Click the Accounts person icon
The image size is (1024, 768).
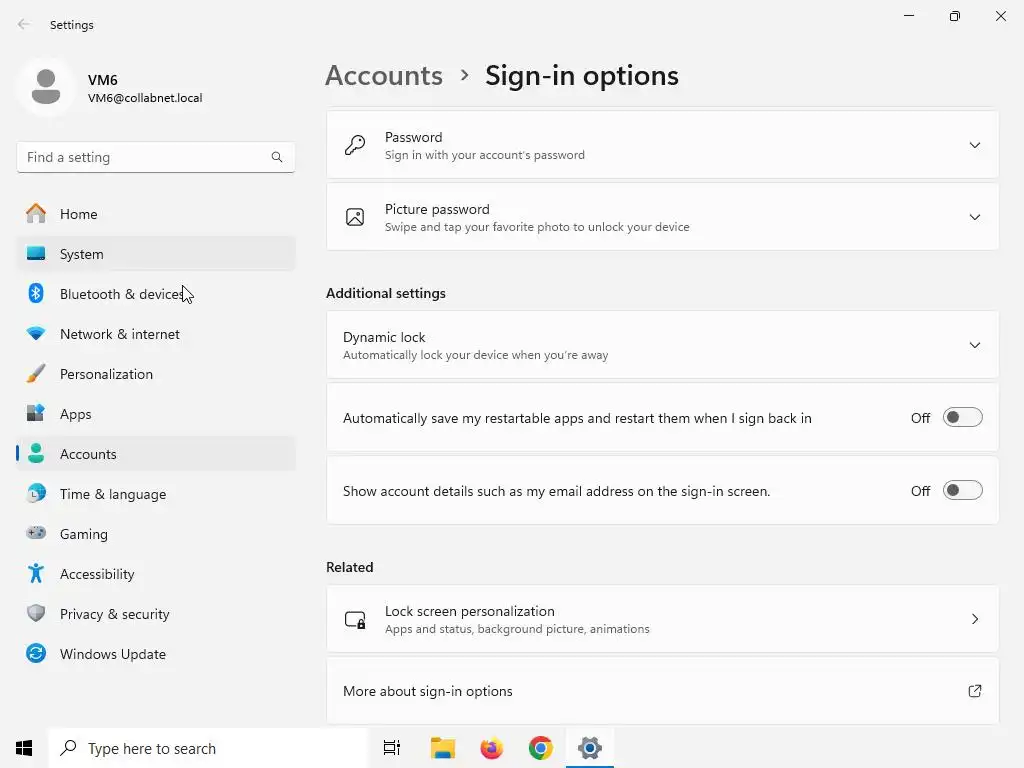click(x=36, y=453)
